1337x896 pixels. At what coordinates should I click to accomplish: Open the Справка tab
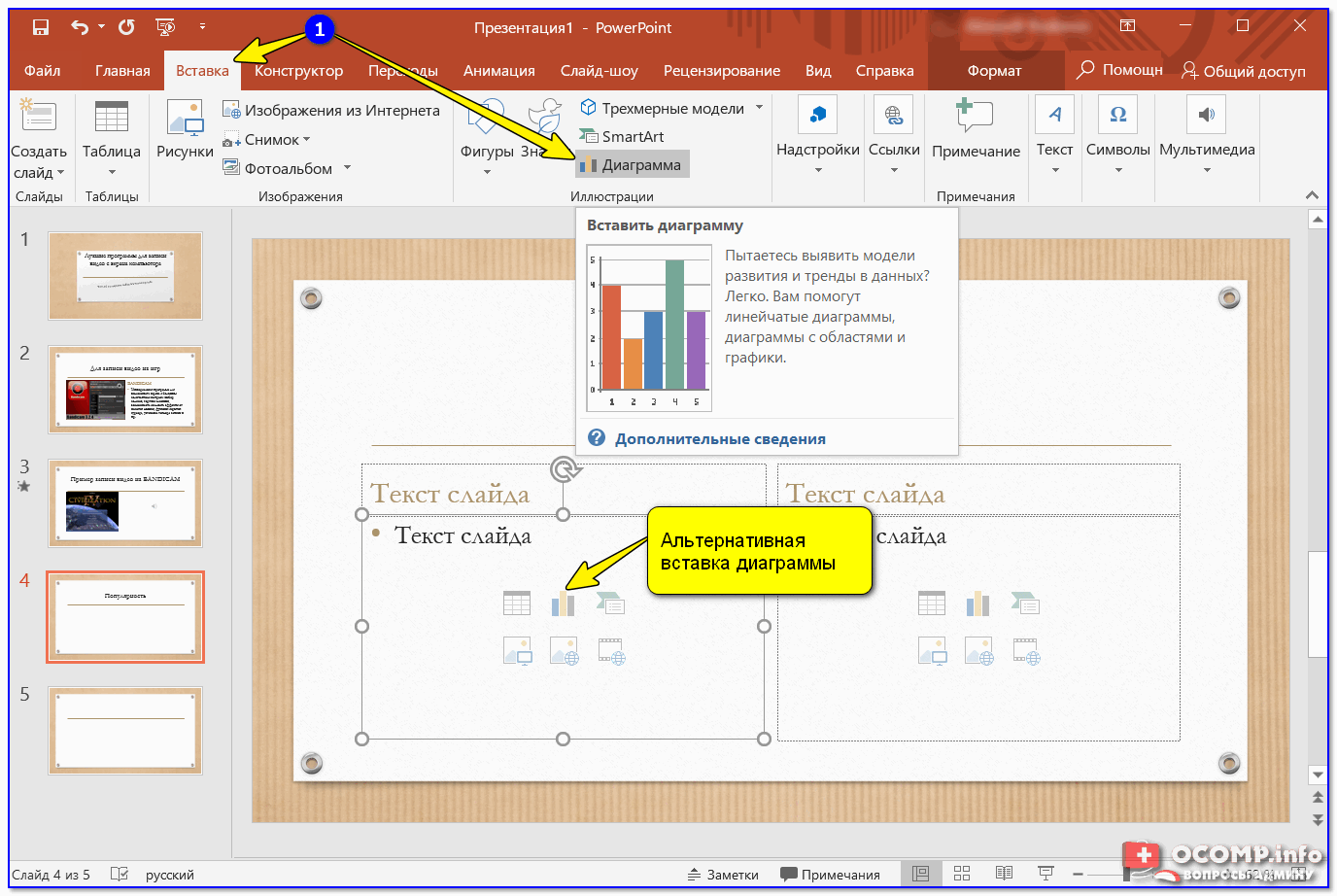point(885,70)
